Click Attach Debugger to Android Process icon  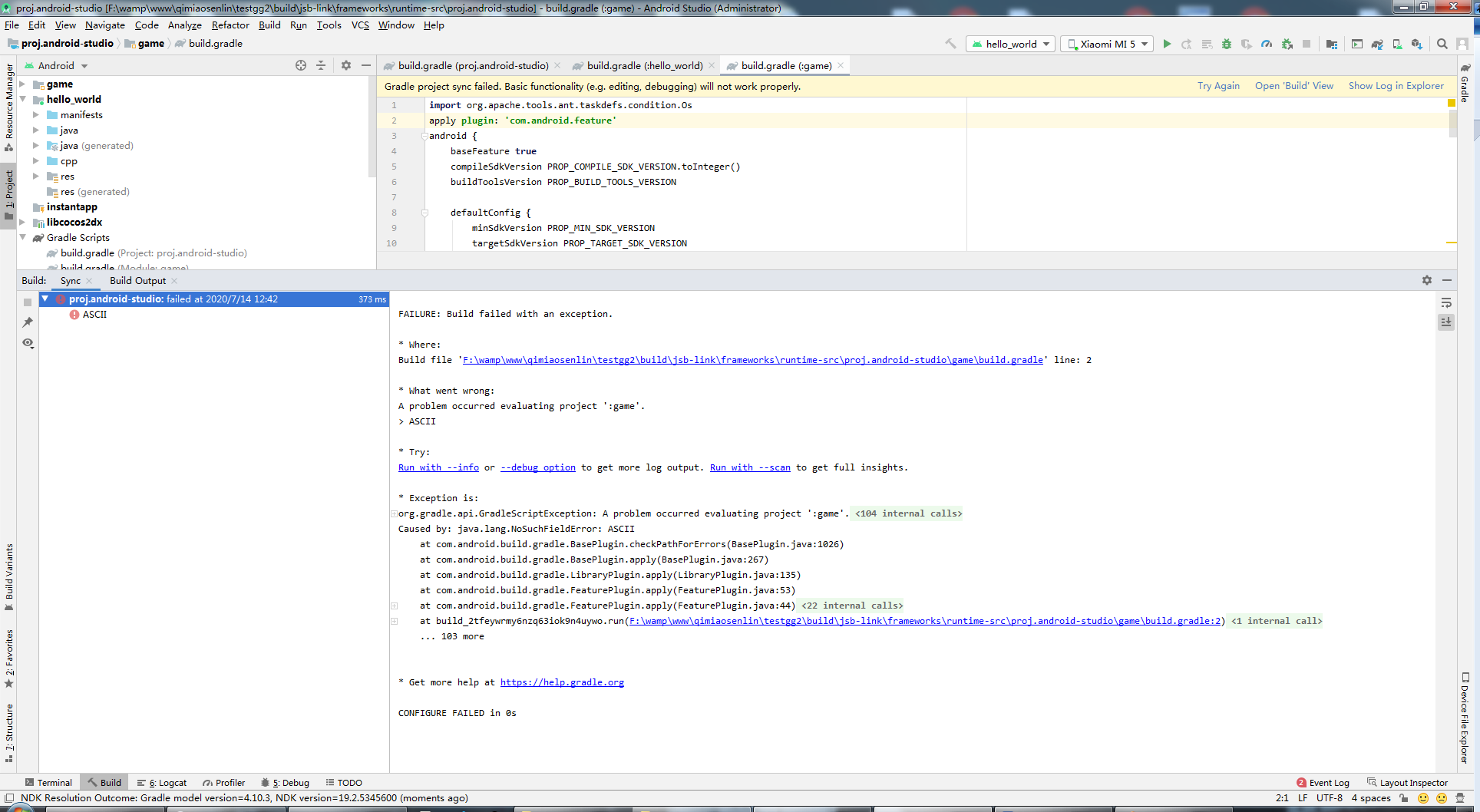(1287, 44)
